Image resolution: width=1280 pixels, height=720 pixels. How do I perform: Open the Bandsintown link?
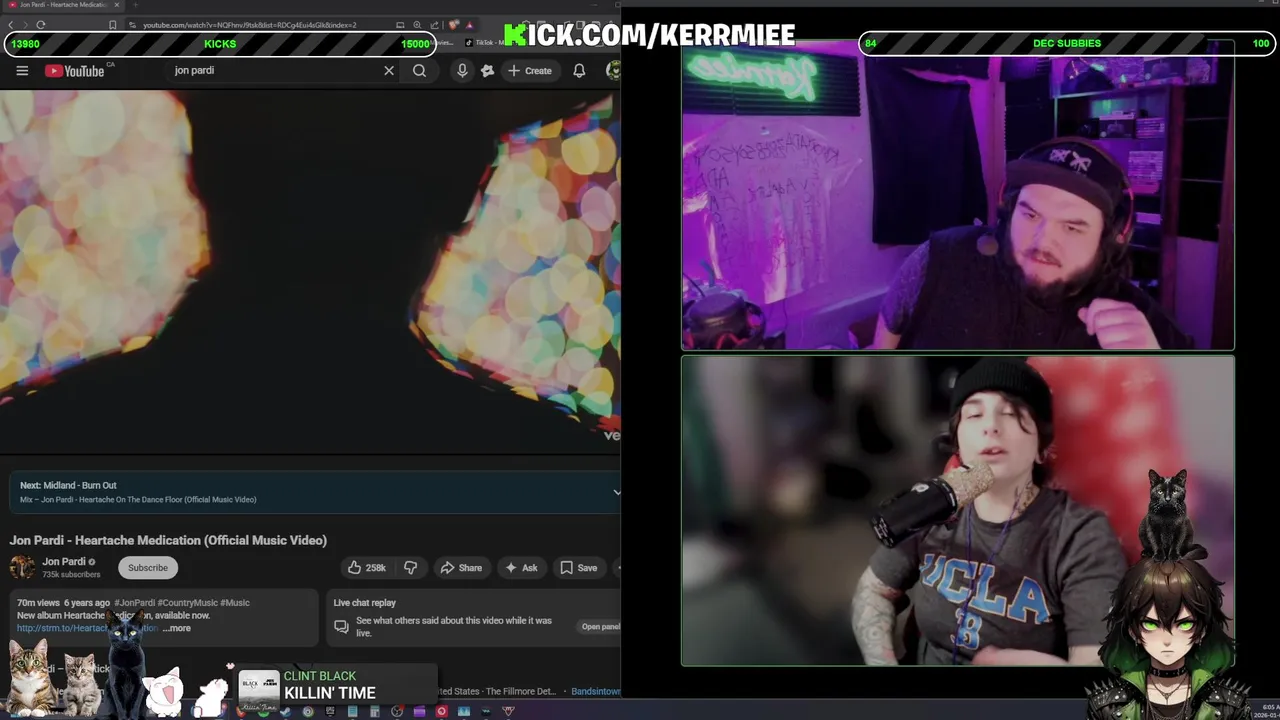[595, 691]
